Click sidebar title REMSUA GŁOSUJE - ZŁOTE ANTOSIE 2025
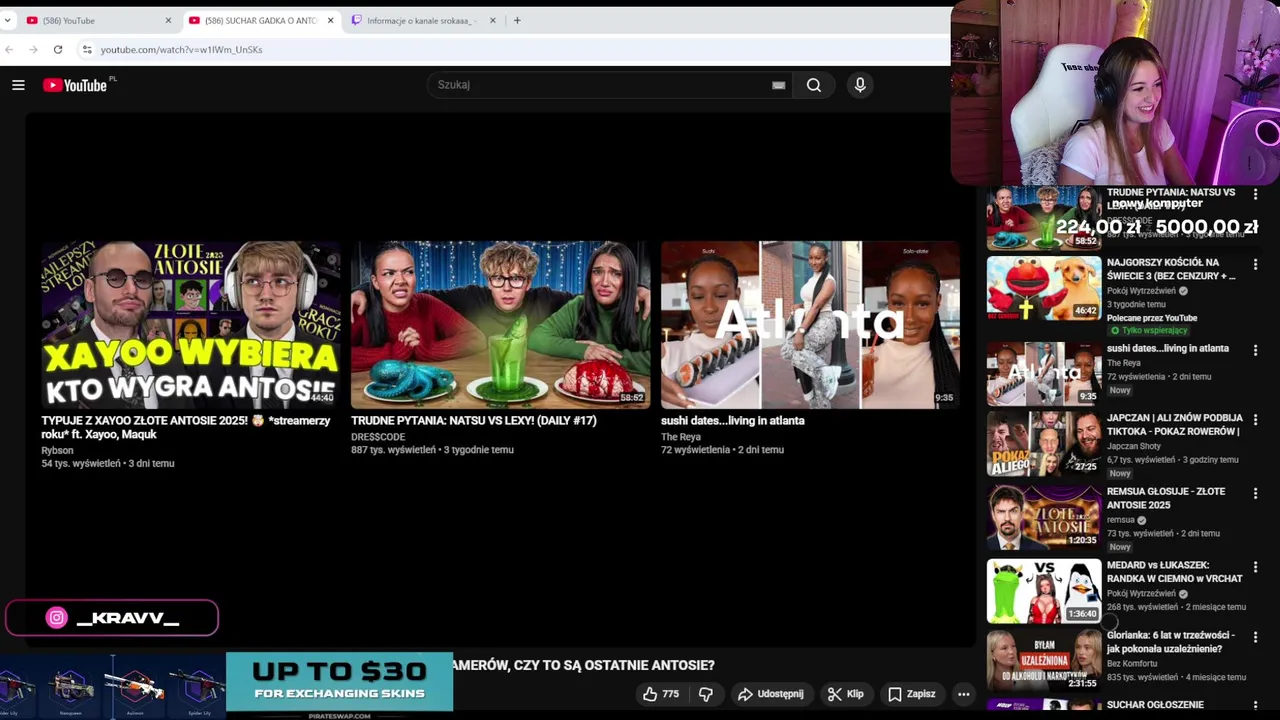The height and width of the screenshot is (720, 1280). click(1166, 498)
